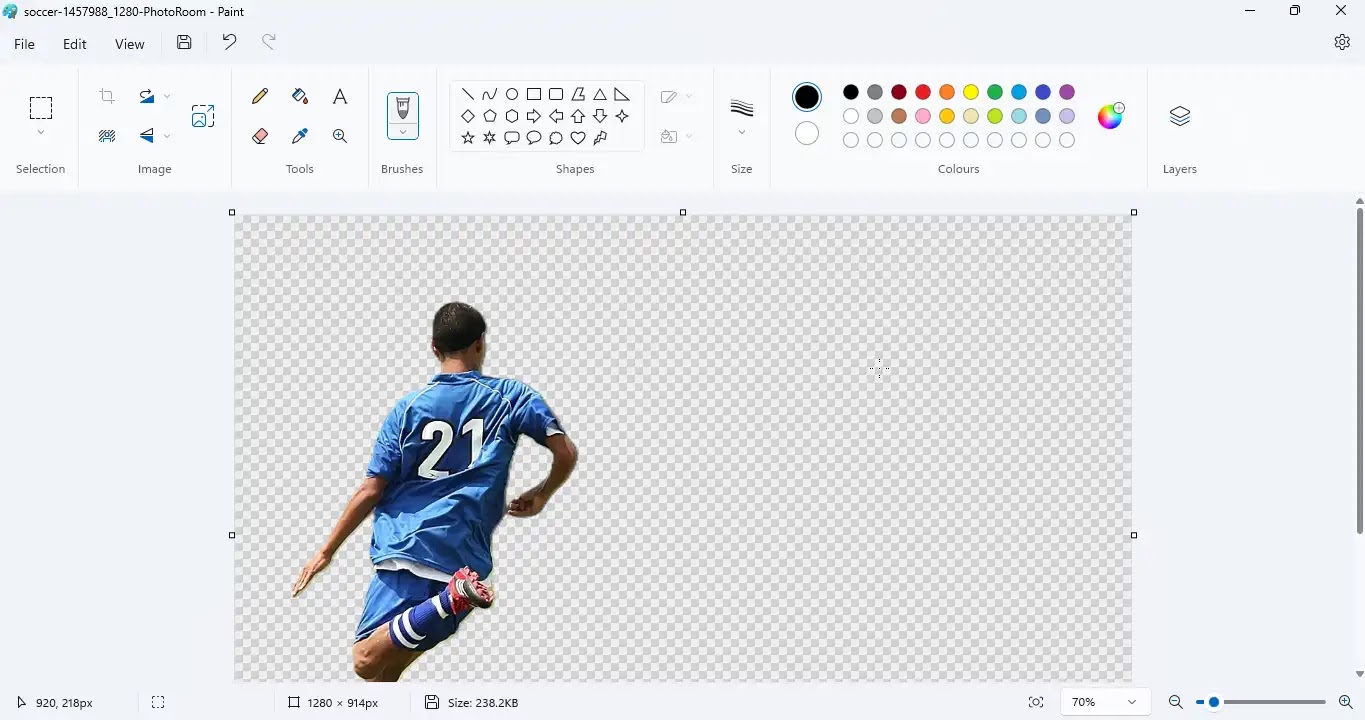The height and width of the screenshot is (720, 1365).
Task: Expand the Brushes dropdown chevron
Action: pos(403,132)
